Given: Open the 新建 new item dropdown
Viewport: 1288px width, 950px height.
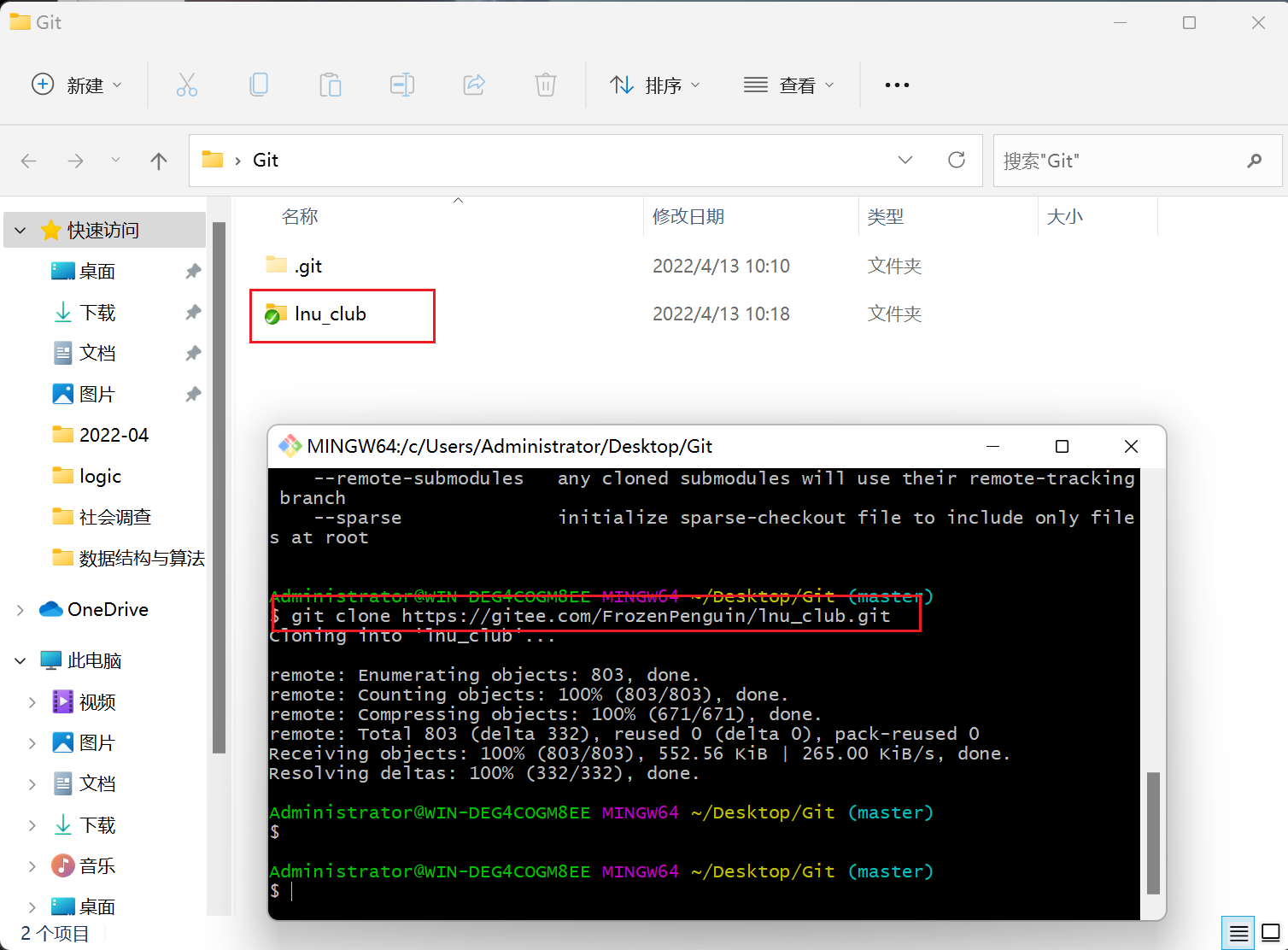Looking at the screenshot, I should 77,85.
